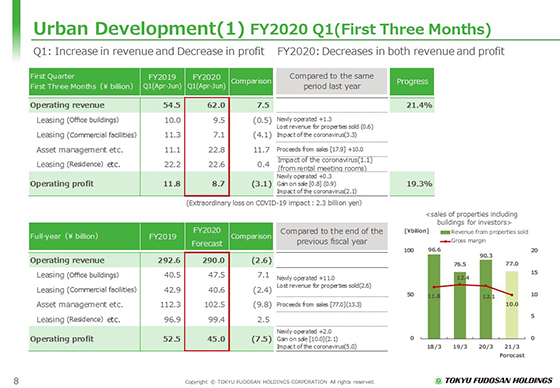Select the 'Q1: Increase in revenue and Decrease in profit' subtitle
560x388 pixels.
pyautogui.click(x=149, y=51)
